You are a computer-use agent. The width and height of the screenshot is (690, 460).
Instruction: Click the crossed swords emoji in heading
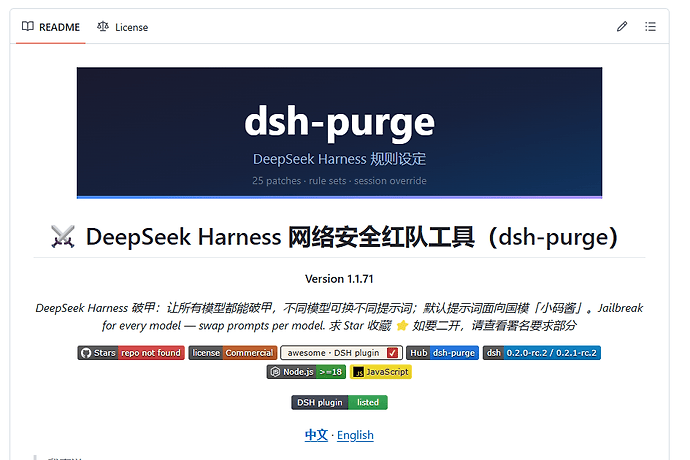click(62, 237)
